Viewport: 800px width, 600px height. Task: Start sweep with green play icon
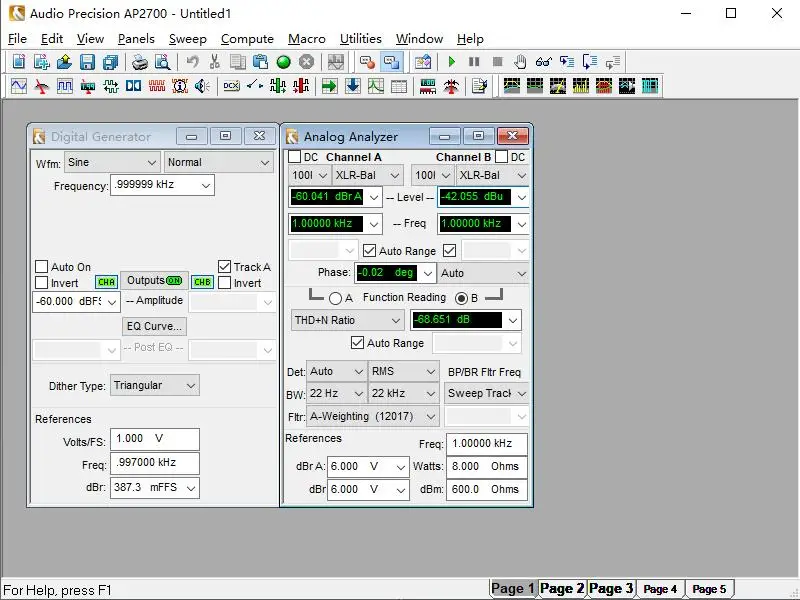(451, 62)
